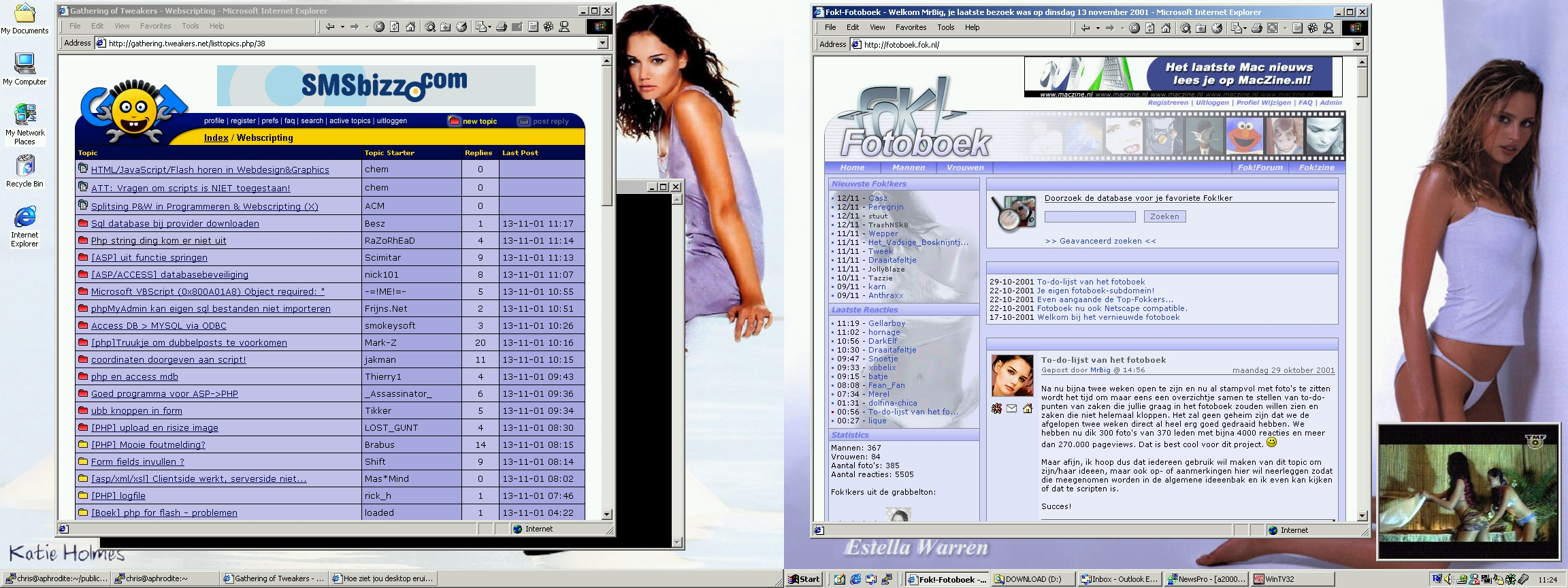Click envelope icon under To-do-lijst post avatar
Screen dimensions: 1568x588
coord(1011,408)
